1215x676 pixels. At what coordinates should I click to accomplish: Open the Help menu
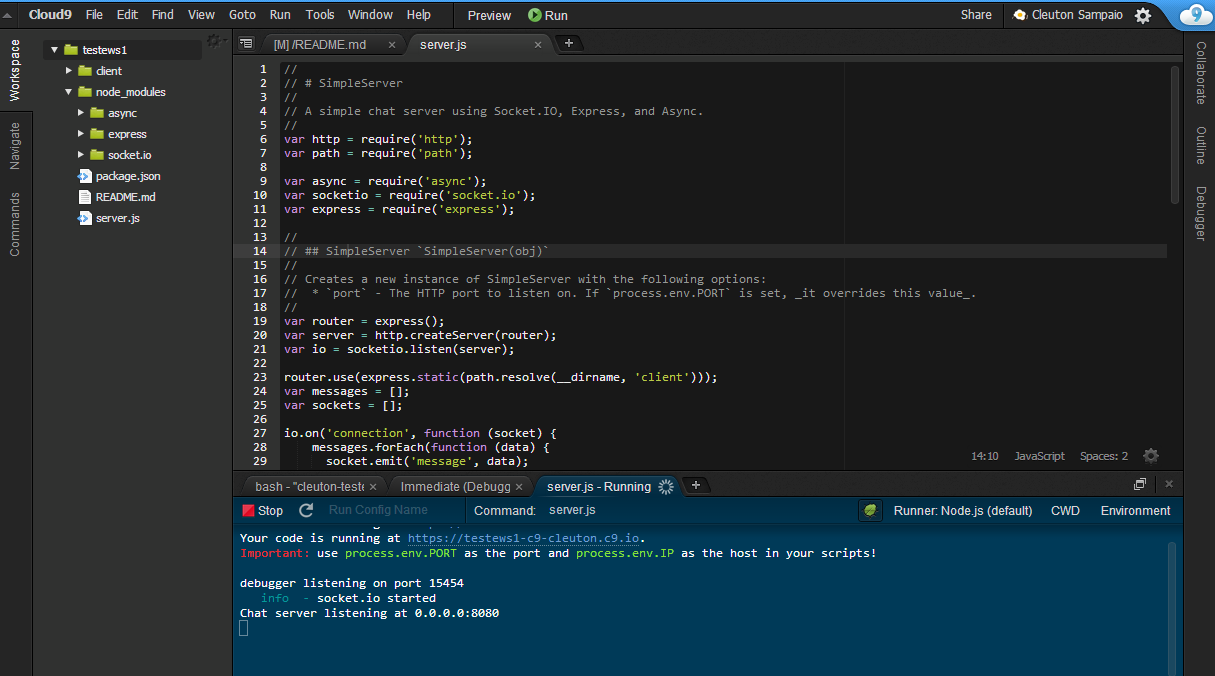pos(419,15)
